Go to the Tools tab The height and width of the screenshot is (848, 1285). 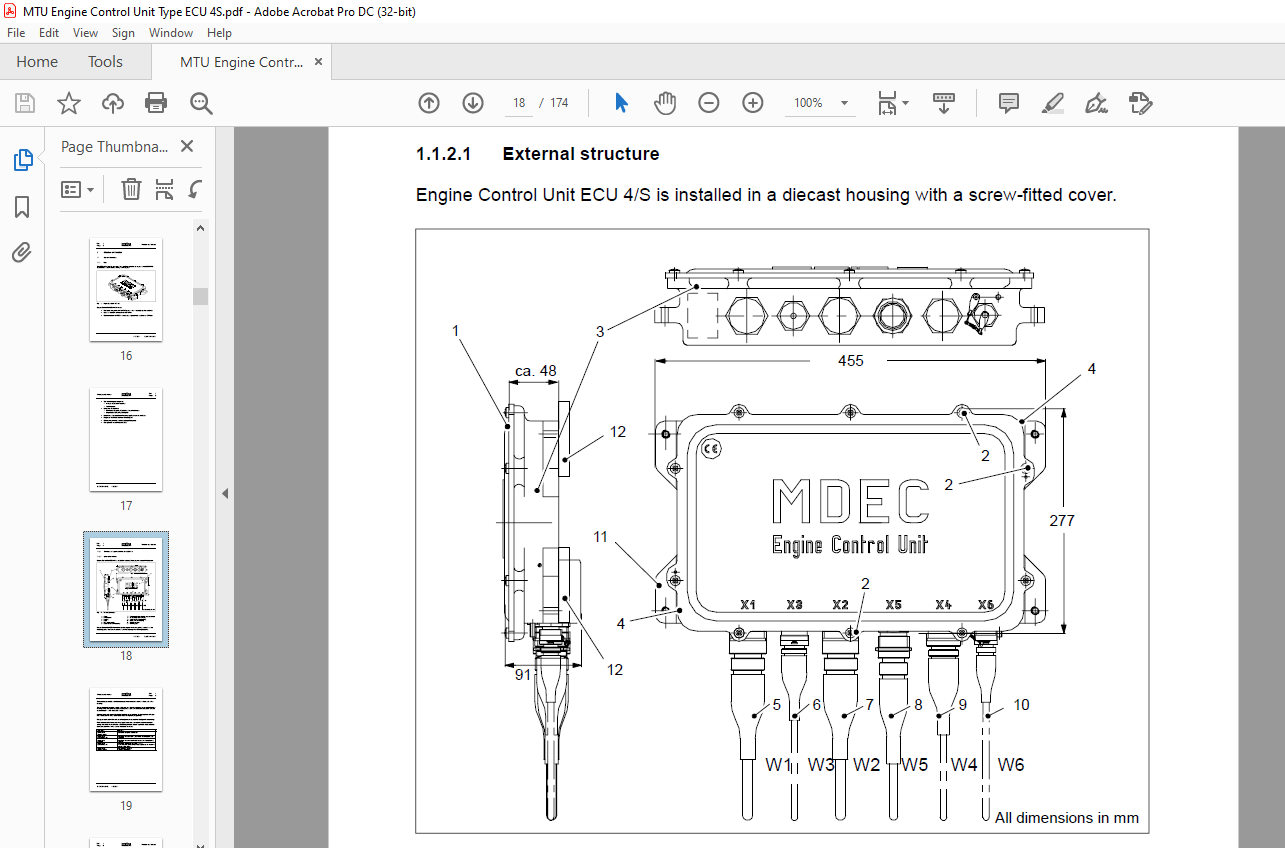point(105,62)
